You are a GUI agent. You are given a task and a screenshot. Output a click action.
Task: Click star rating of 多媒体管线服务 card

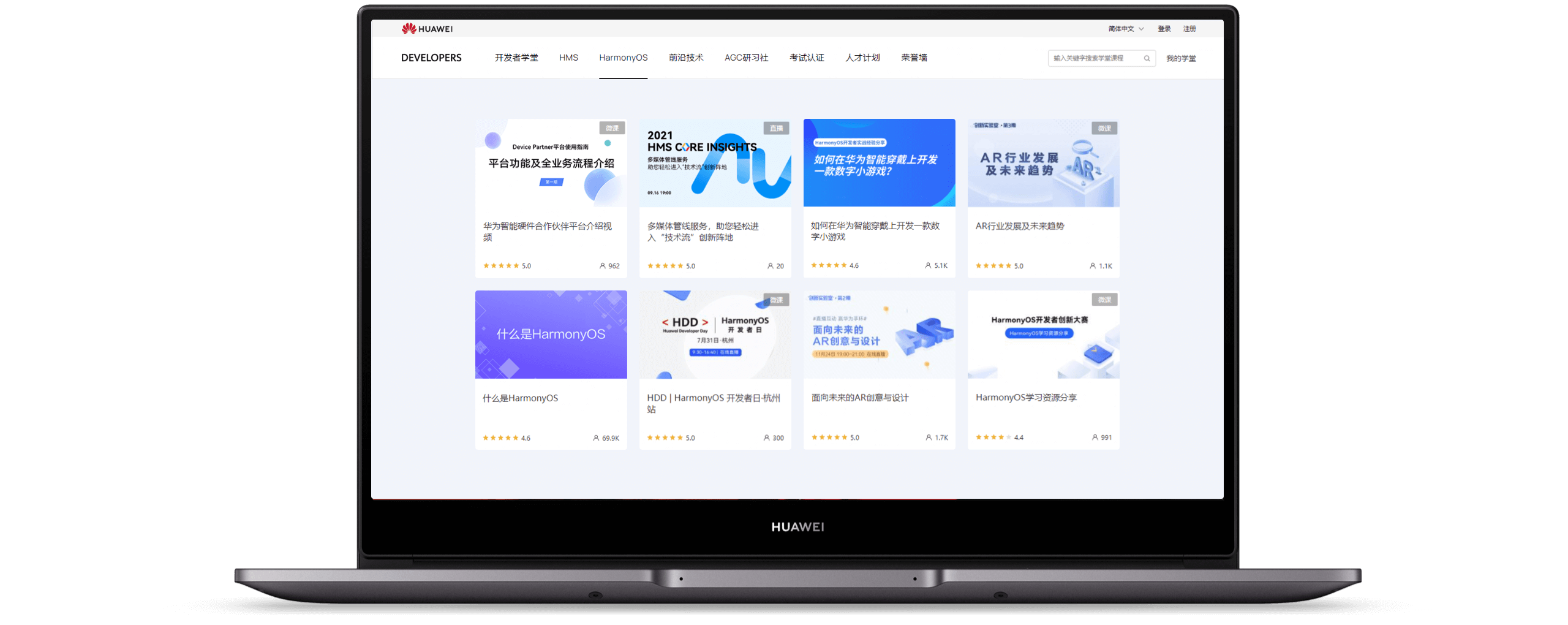671,266
